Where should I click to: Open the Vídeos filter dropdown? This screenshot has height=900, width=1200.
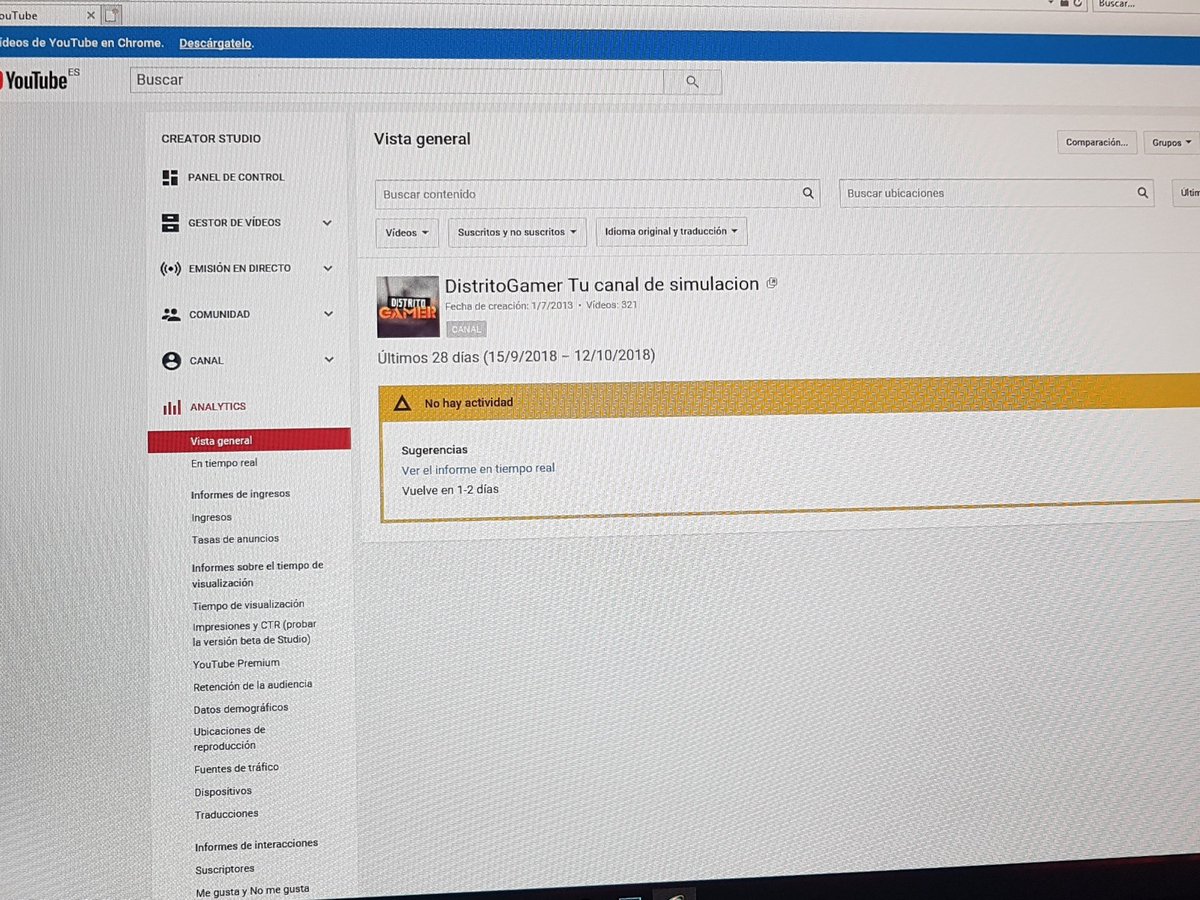[407, 232]
